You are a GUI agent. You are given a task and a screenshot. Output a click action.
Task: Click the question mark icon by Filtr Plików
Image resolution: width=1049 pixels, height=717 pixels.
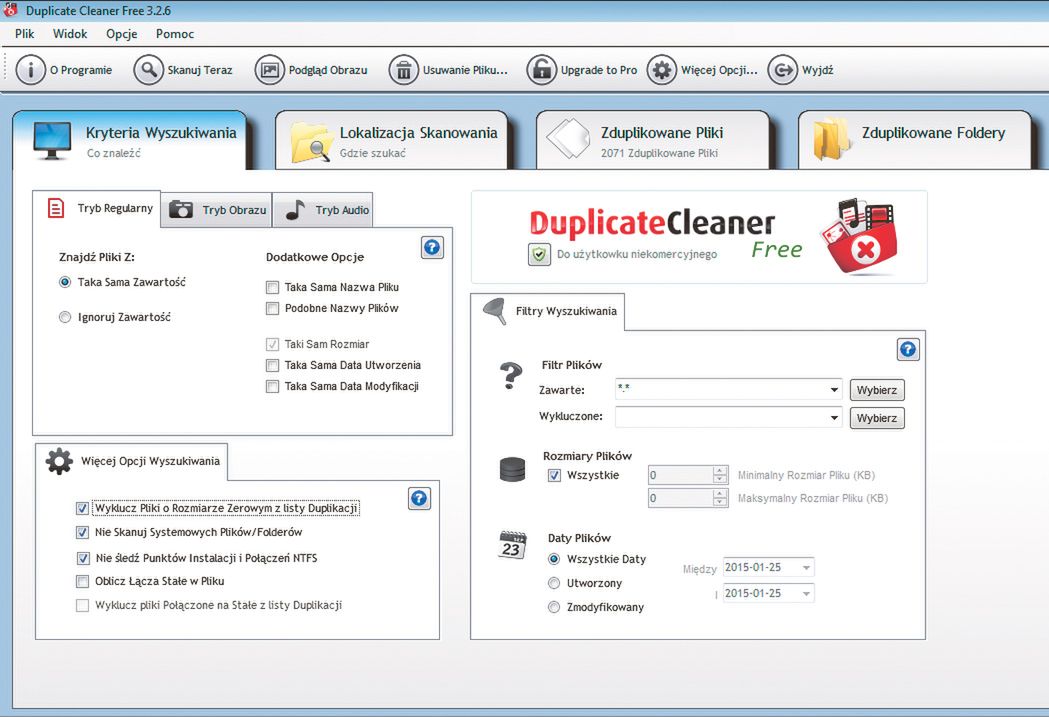click(x=511, y=376)
